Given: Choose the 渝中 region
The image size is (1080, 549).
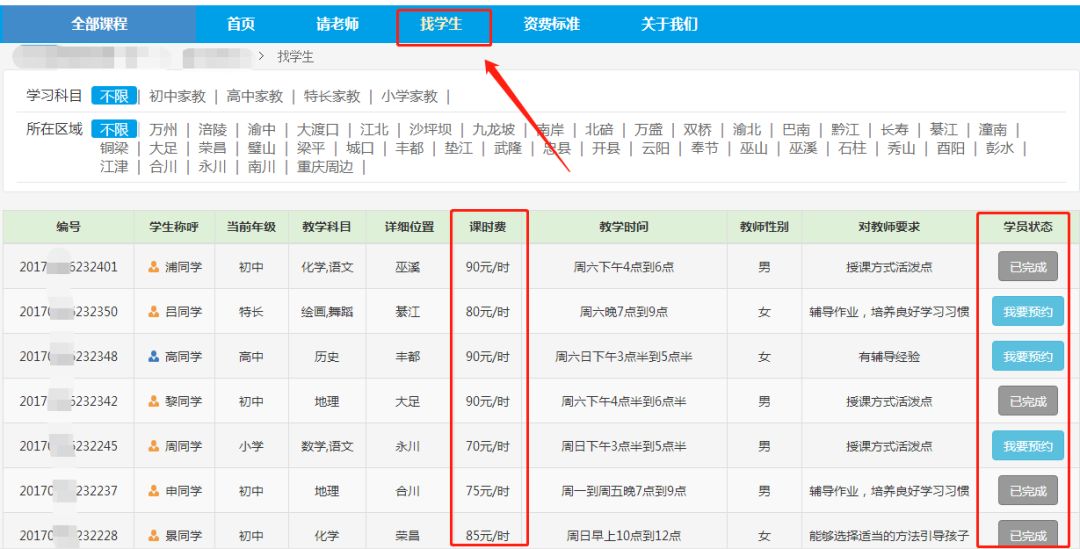Looking at the screenshot, I should [x=262, y=130].
